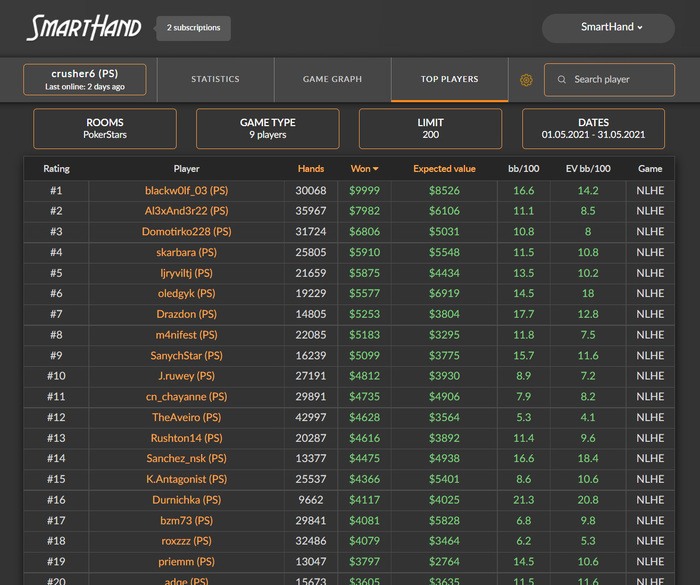This screenshot has width=700, height=585.
Task: Expand the SmartHand account dropdown
Action: (608, 28)
